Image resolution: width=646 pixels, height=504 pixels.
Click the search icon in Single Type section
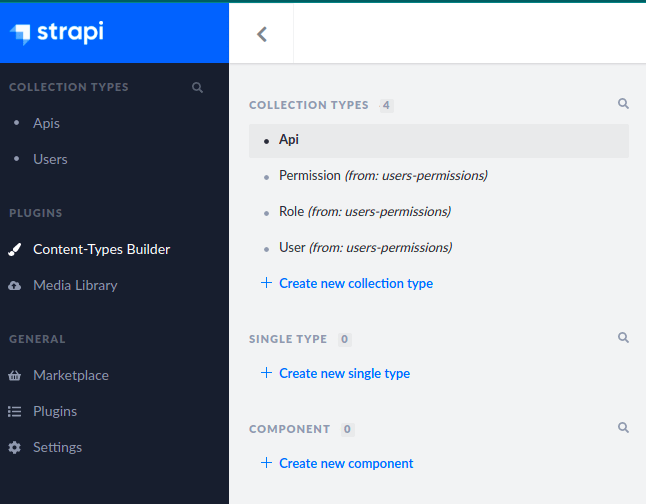[623, 338]
